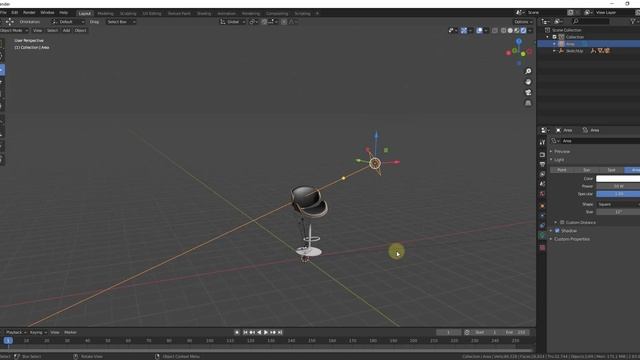Click the light Power value field
The image size is (640, 360).
click(618, 186)
